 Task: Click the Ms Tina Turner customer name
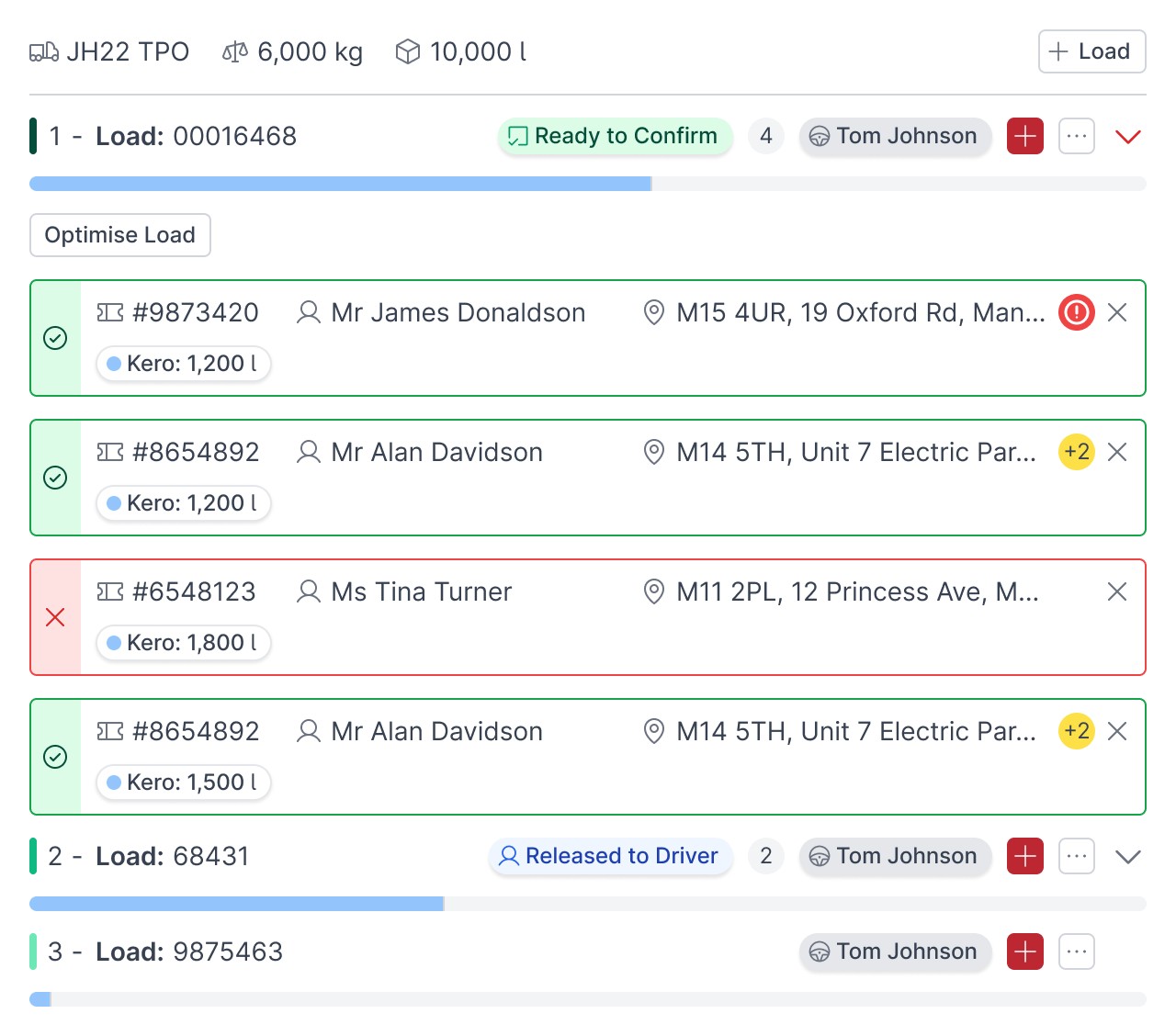(x=422, y=591)
